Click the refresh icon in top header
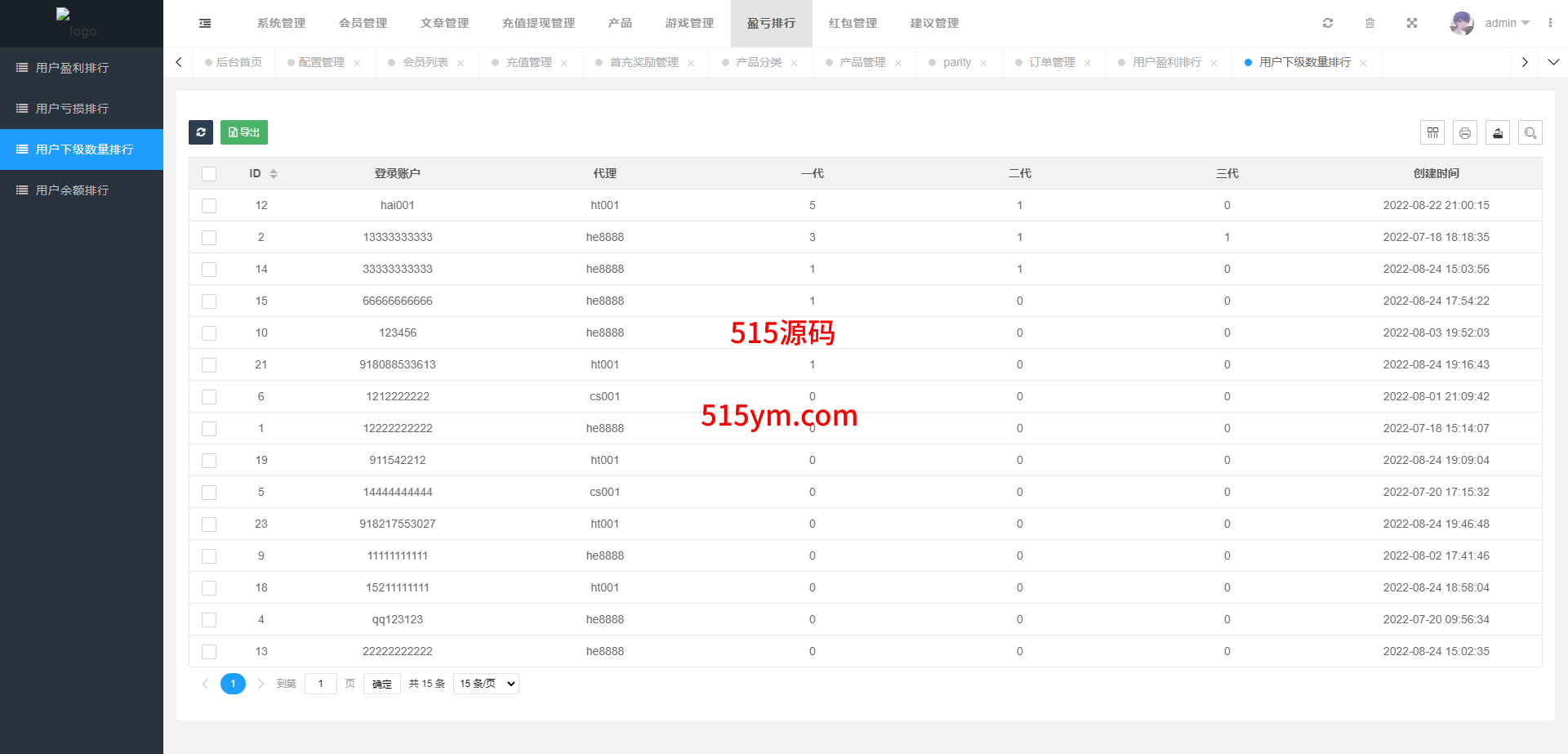This screenshot has height=754, width=1568. [x=1328, y=23]
